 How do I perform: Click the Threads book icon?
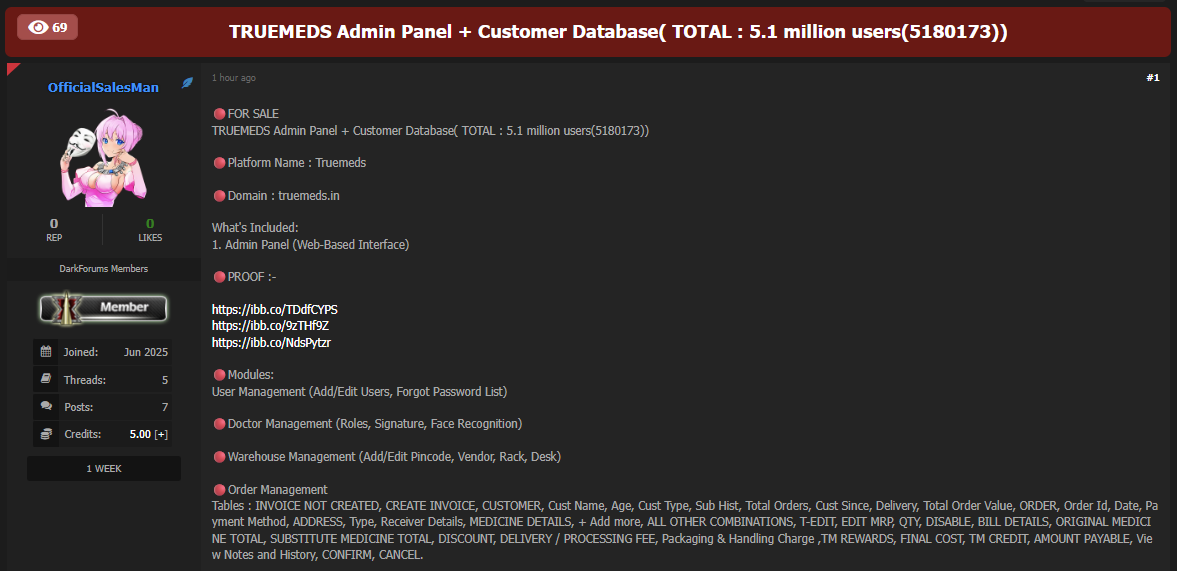pos(45,380)
